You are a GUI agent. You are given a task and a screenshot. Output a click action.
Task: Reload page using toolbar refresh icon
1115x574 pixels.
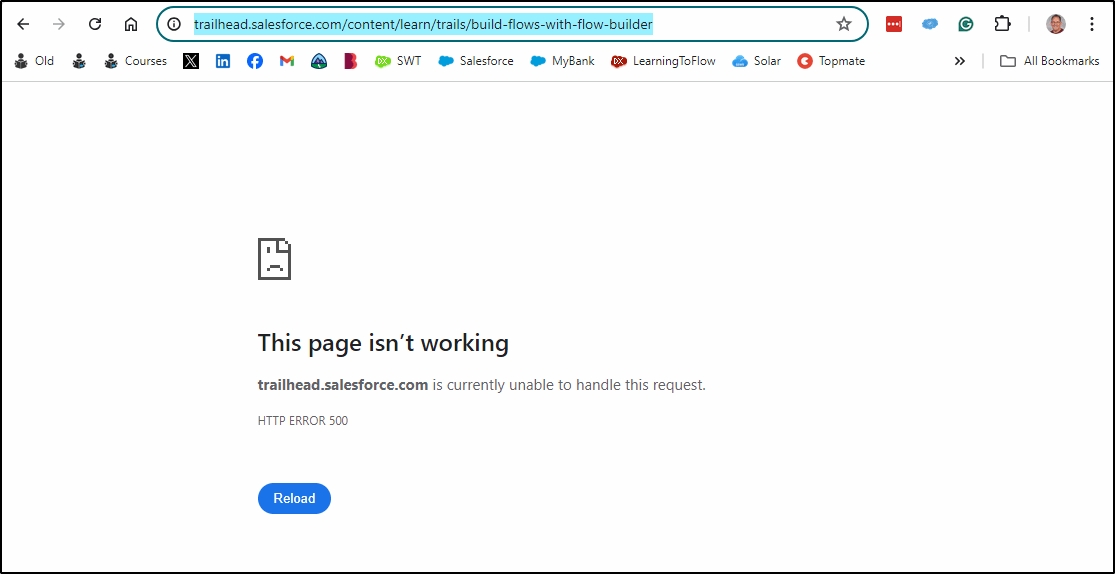pos(95,24)
